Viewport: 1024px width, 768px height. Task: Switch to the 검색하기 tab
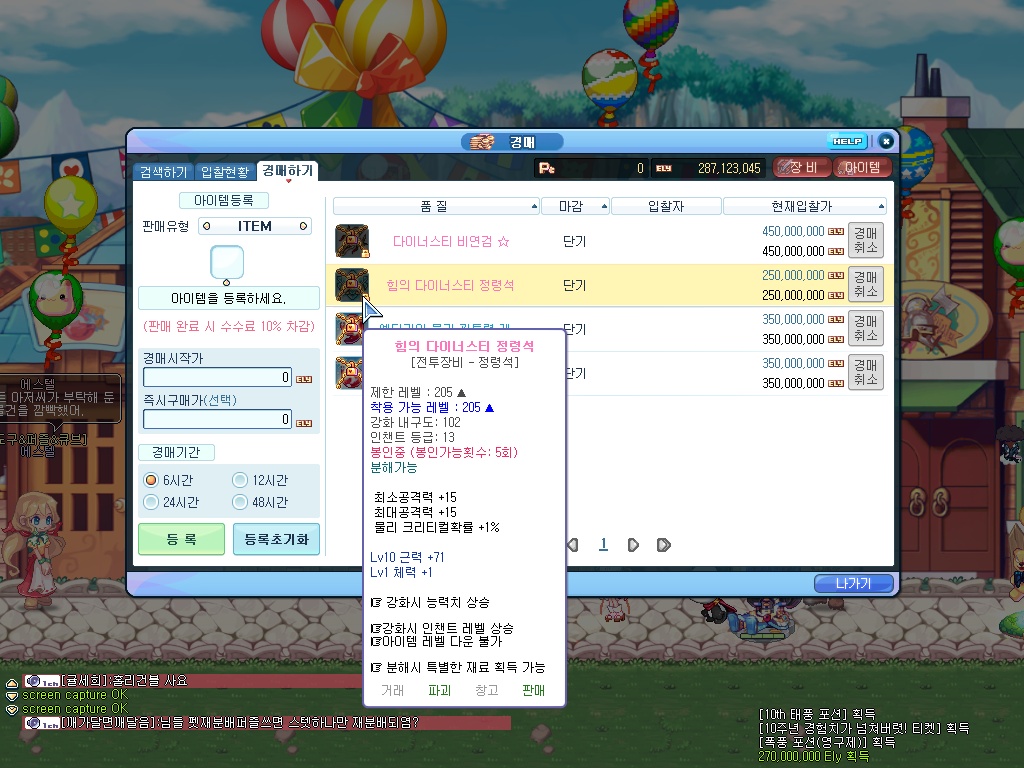coord(162,172)
